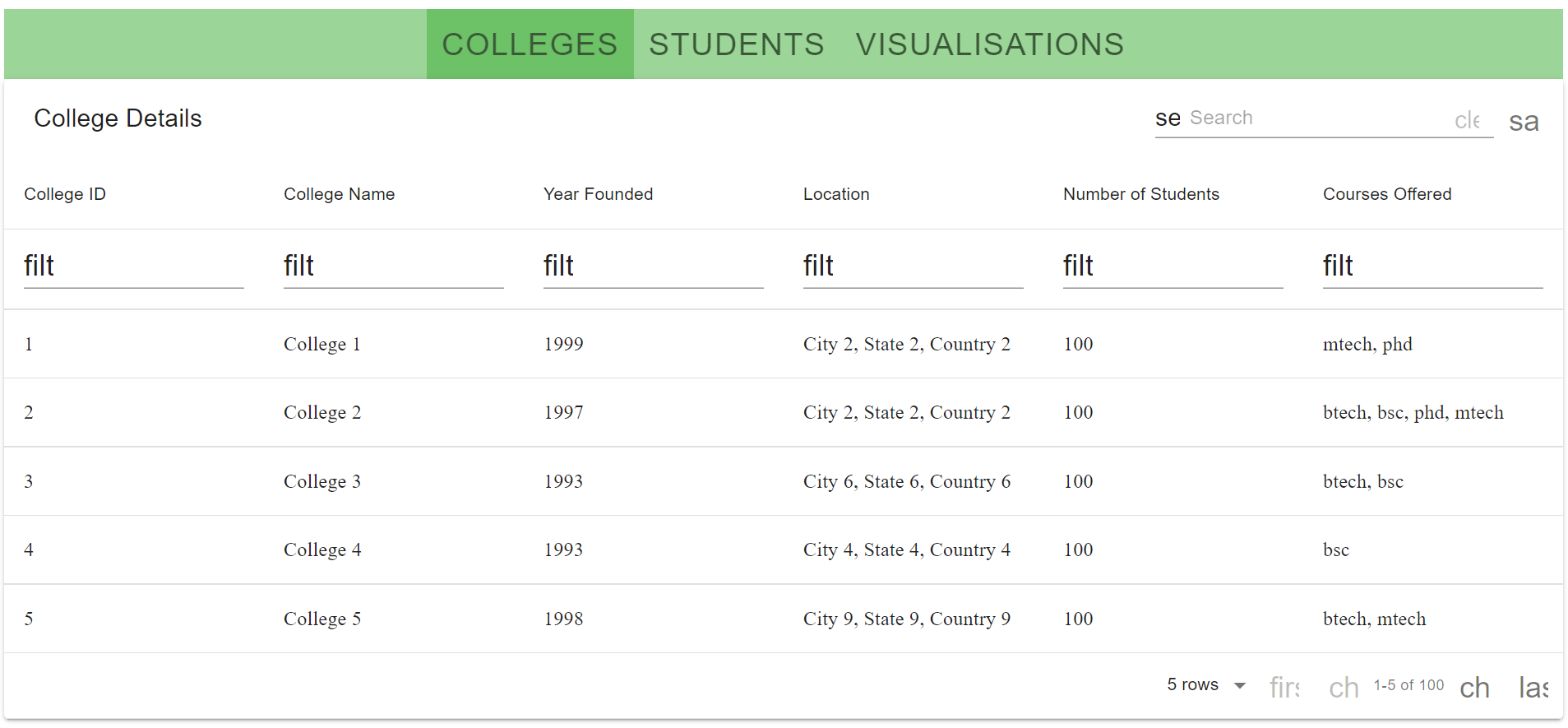Viewport: 1568px width, 728px height.
Task: Jump to the last page of results
Action: pos(1533,687)
